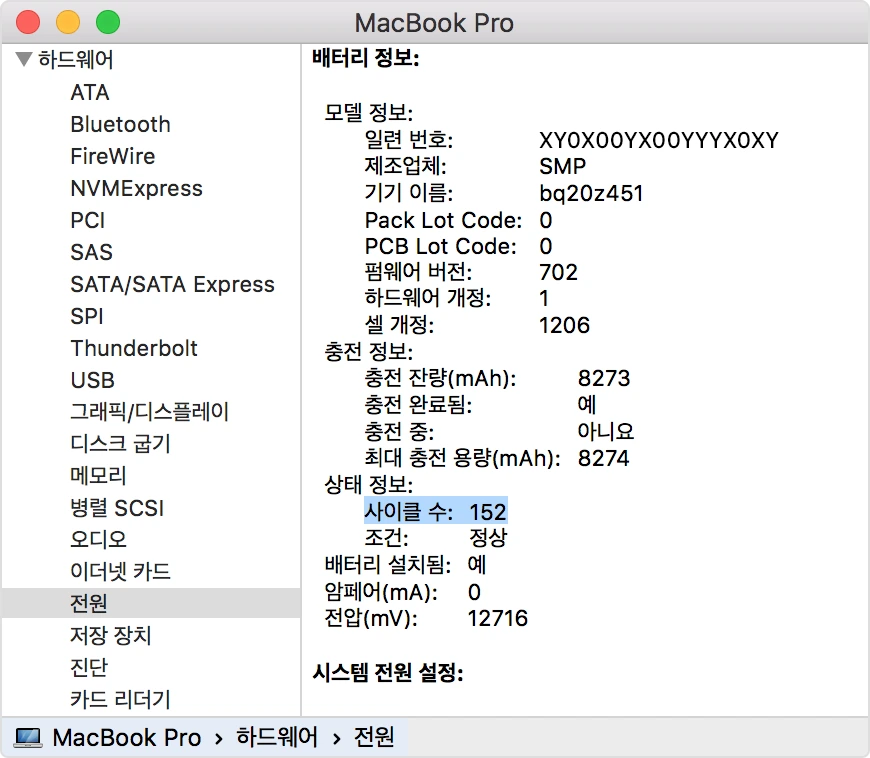The height and width of the screenshot is (758, 870).
Task: Select PCI in the hardware sidebar
Action: click(85, 220)
